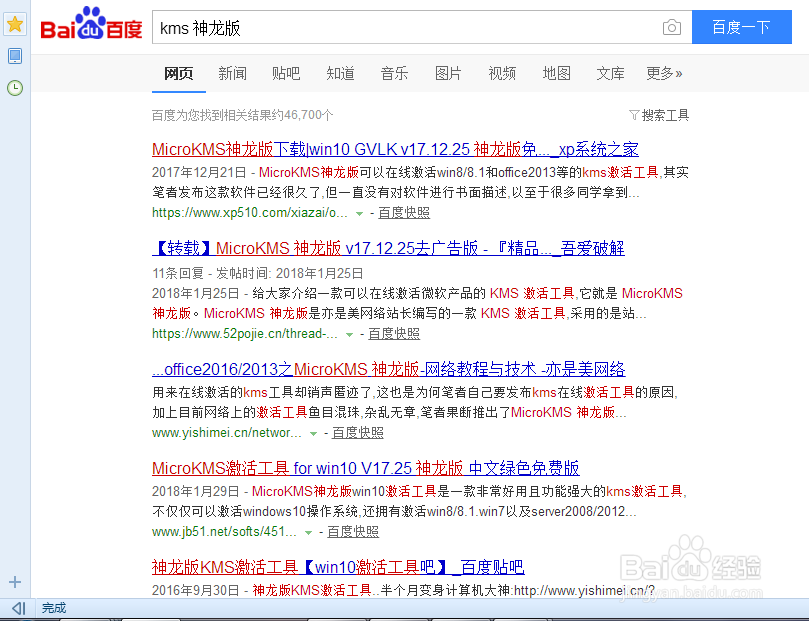Open 【转载】MicroKMS 神龙版 吾爱破解 result
This screenshot has height=621, width=809.
(389, 248)
